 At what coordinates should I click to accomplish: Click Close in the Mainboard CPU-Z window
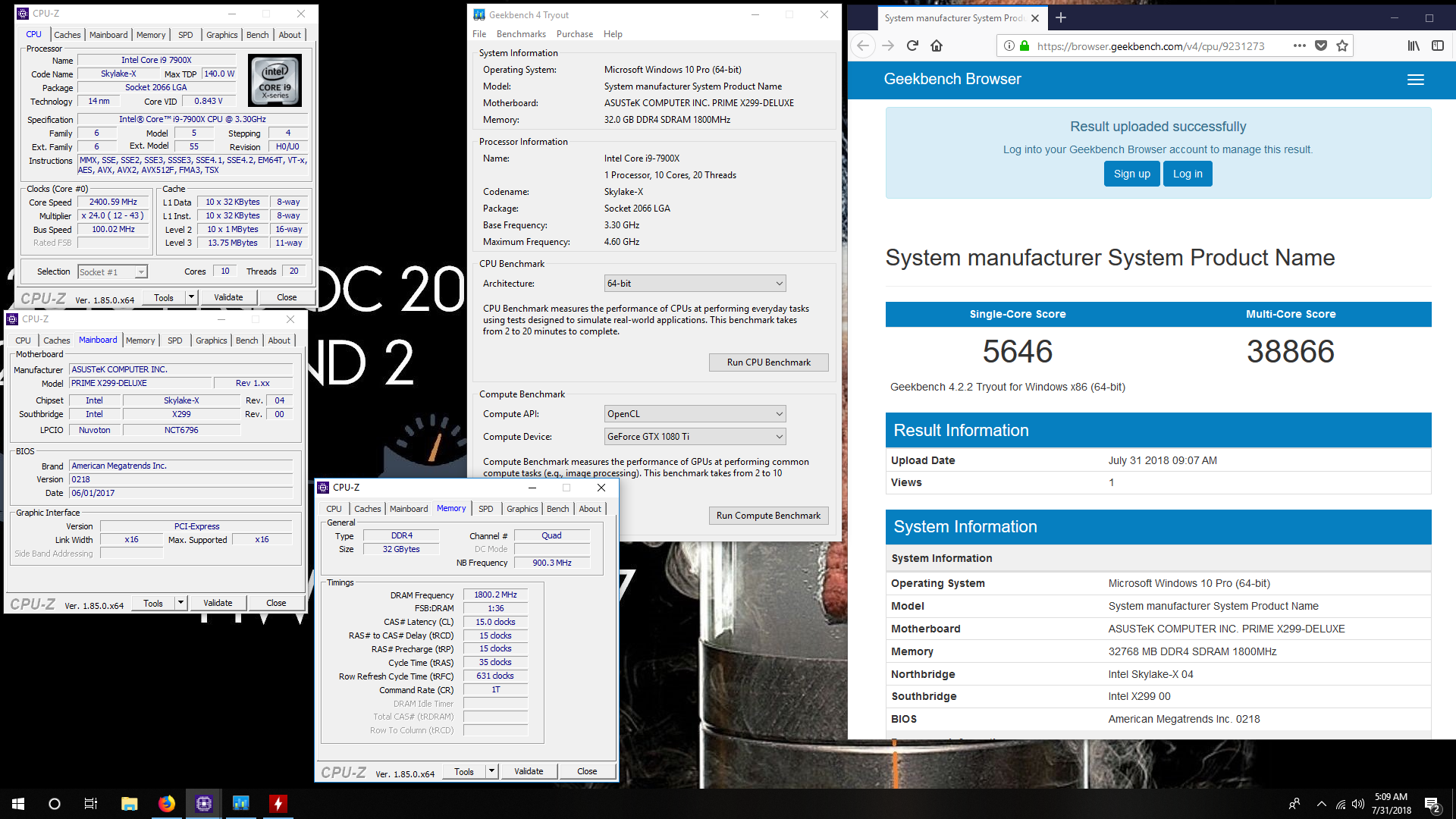(276, 603)
